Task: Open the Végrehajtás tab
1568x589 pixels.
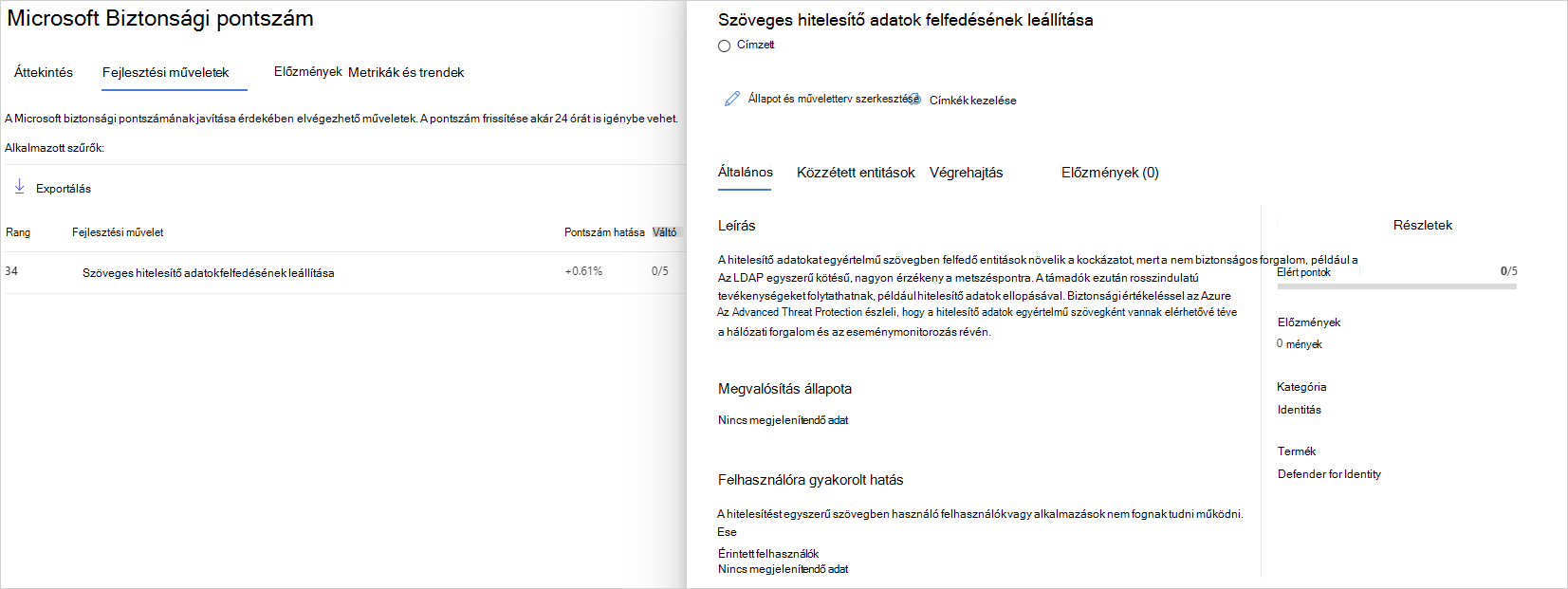Action: tap(966, 173)
